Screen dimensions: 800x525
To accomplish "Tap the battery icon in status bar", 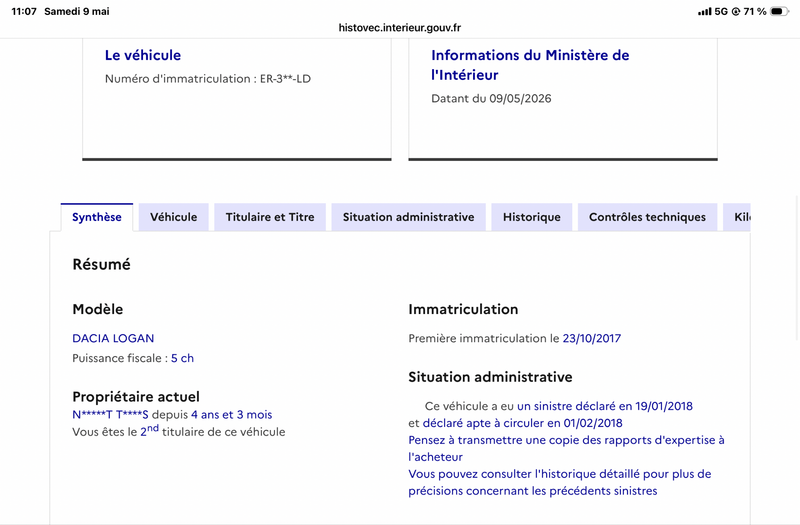I will coord(779,11).
